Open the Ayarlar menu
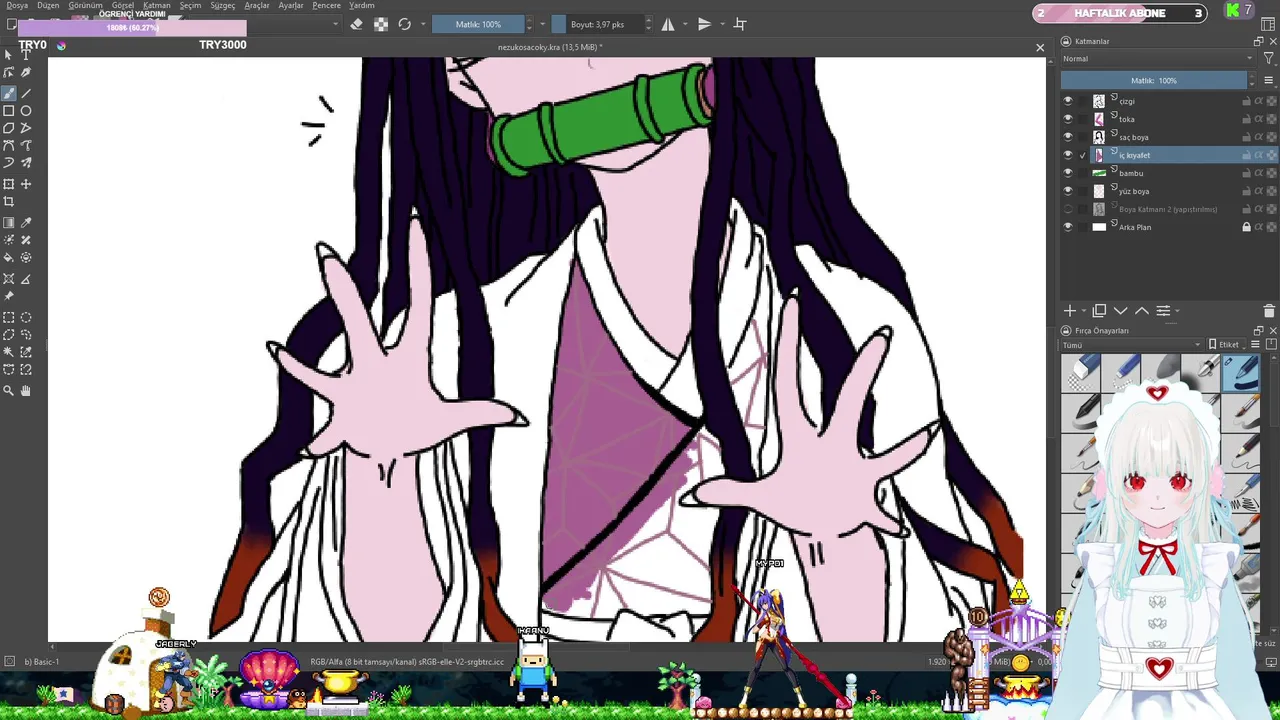This screenshot has height=720, width=1280. [291, 5]
